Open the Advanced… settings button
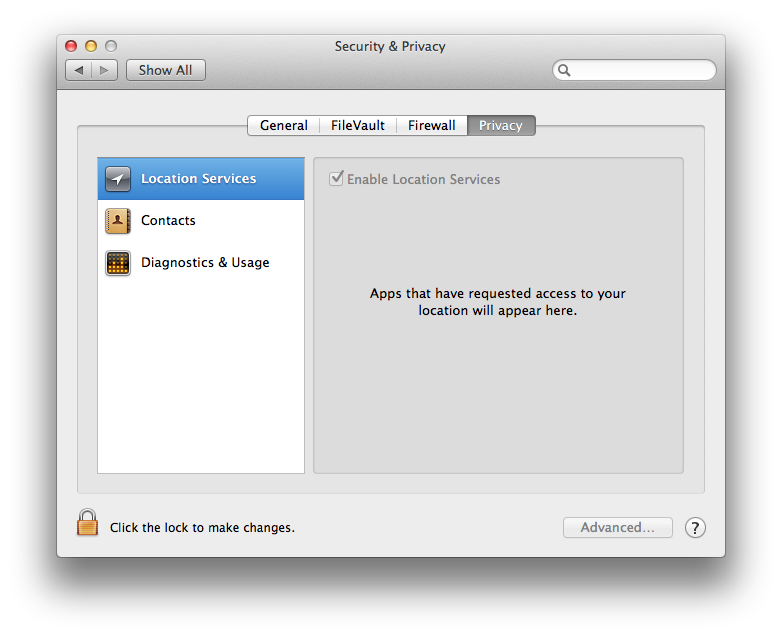This screenshot has width=782, height=636. [x=617, y=527]
